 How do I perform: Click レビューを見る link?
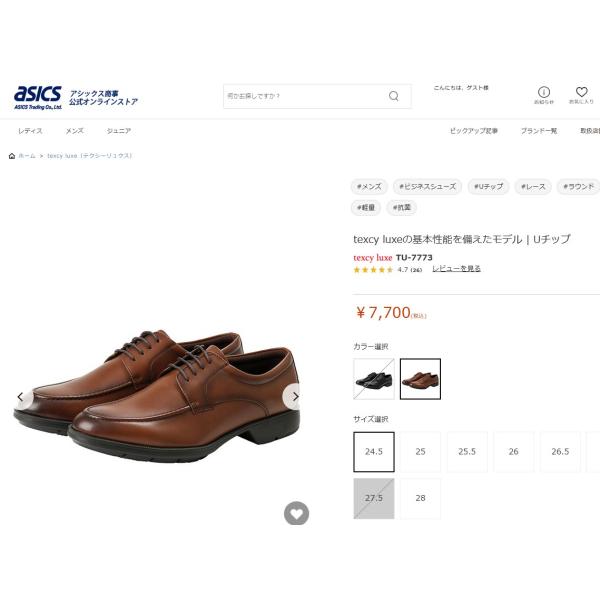pyautogui.click(x=456, y=269)
